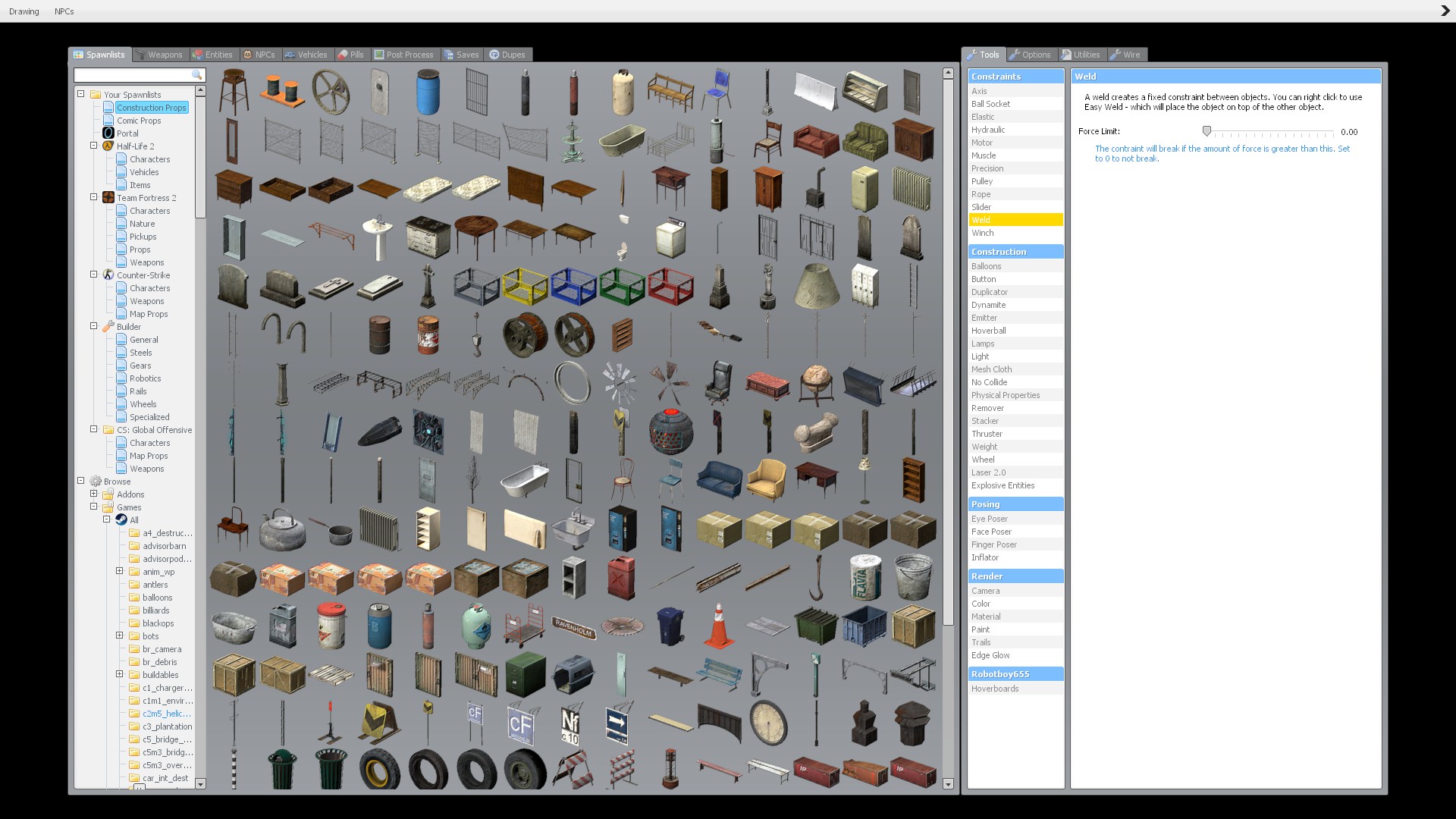Pick the red leather couch prop
Viewport: 1456px width, 819px height.
816,141
